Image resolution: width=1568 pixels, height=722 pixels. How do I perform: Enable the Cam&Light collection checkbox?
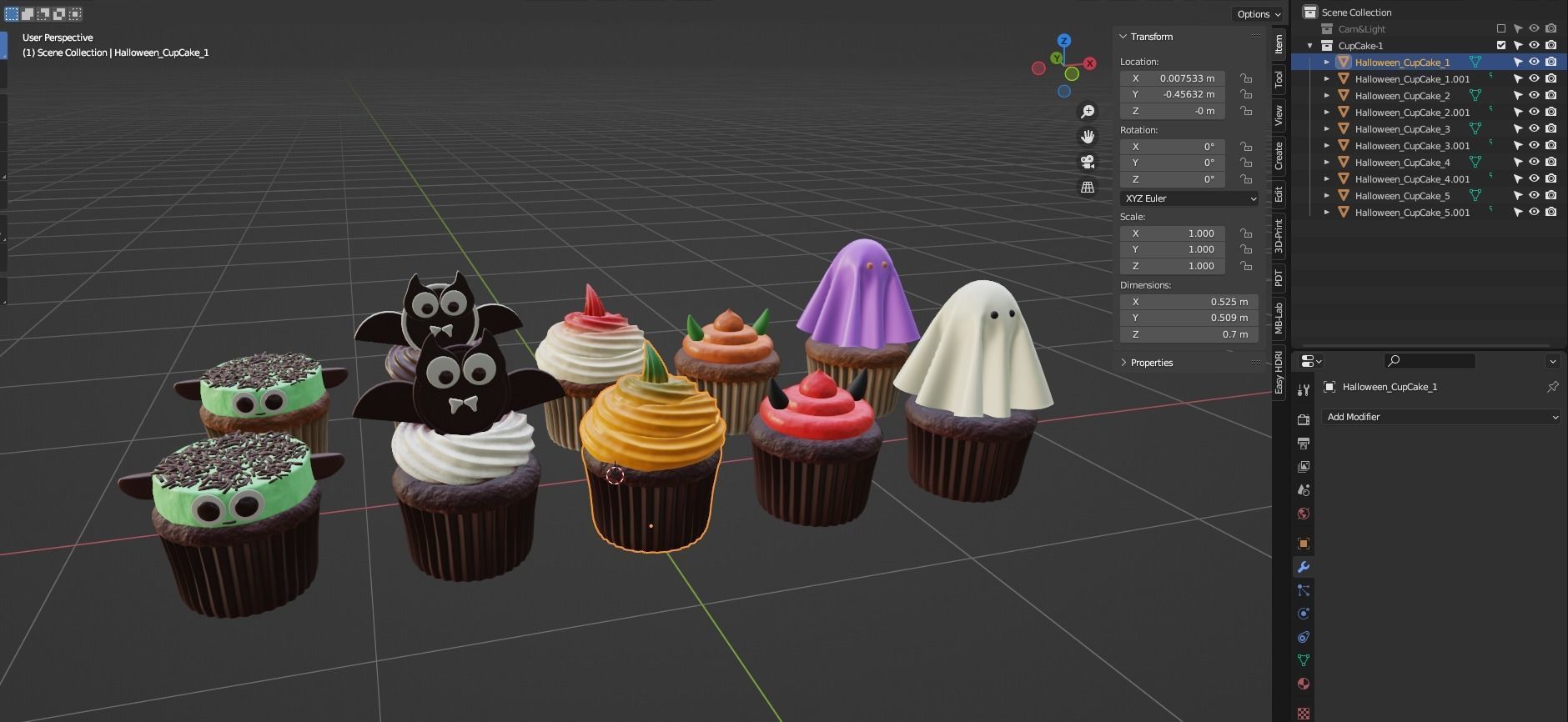tap(1501, 29)
